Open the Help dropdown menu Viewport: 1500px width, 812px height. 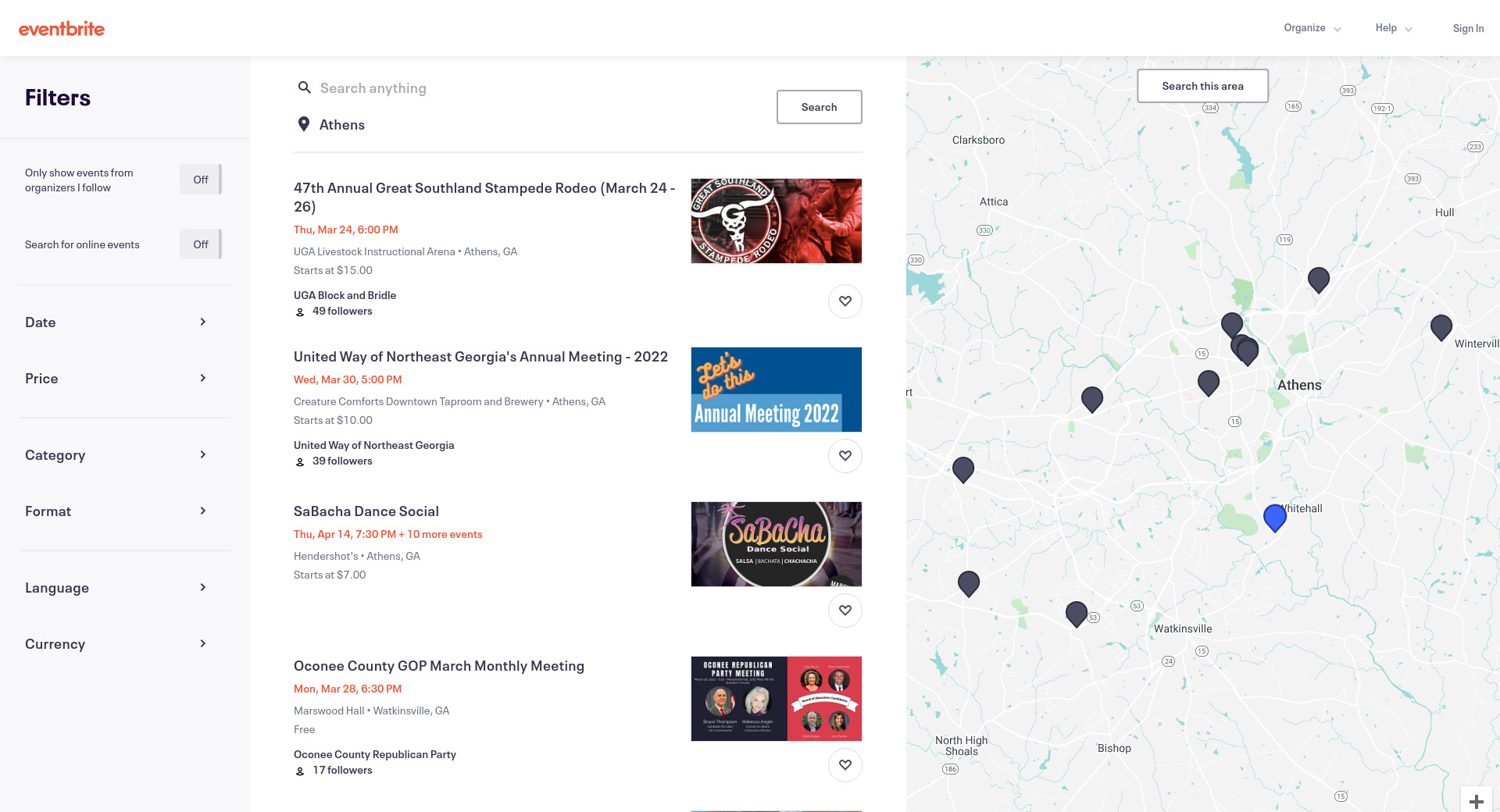pos(1393,28)
